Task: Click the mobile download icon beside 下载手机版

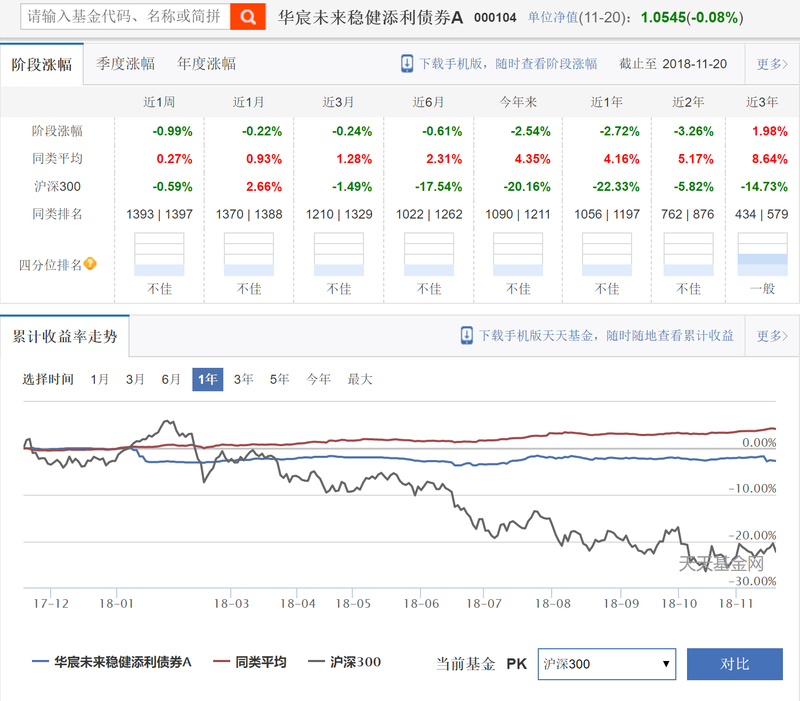Action: (407, 64)
